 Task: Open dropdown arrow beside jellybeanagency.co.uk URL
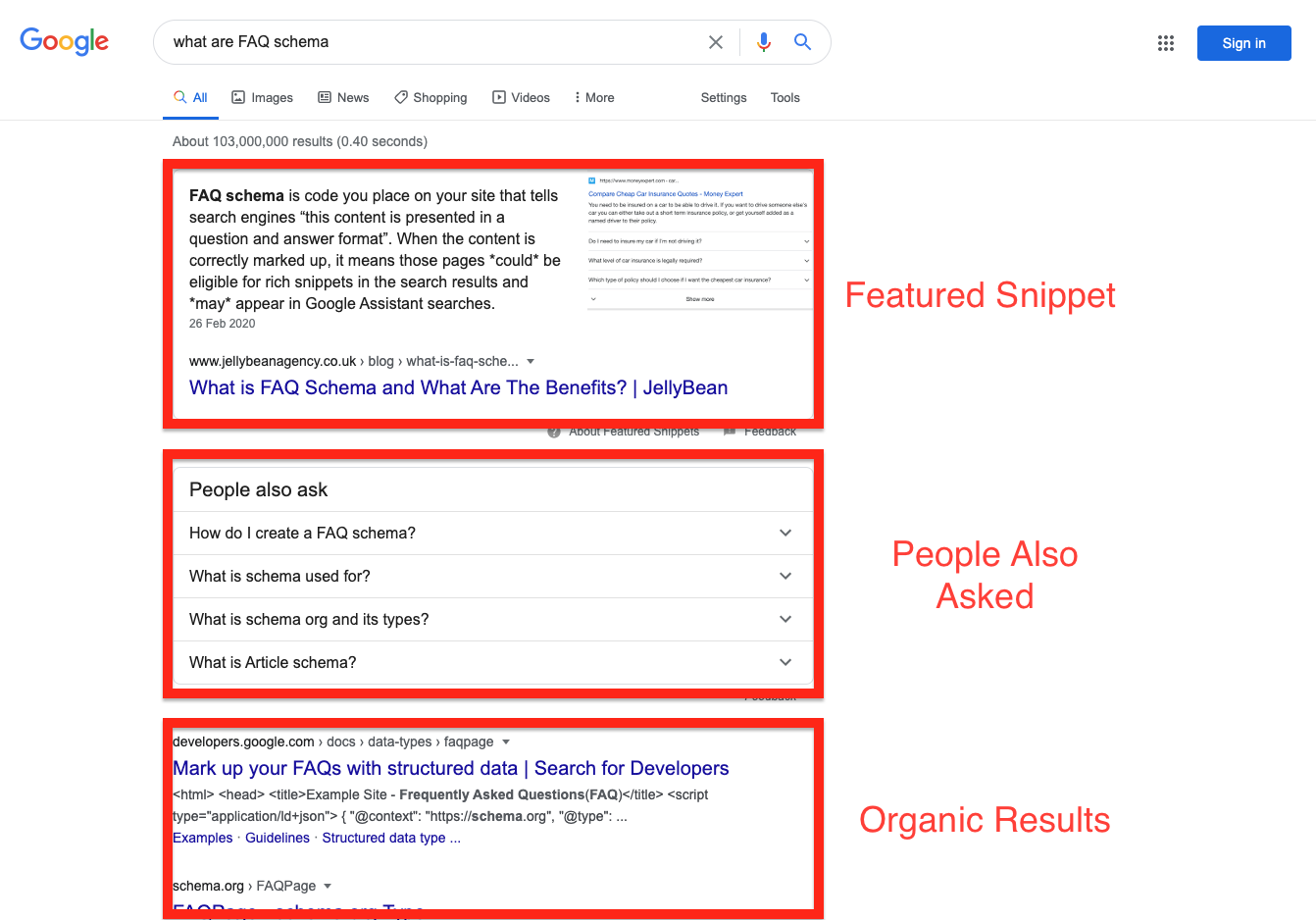[x=531, y=361]
